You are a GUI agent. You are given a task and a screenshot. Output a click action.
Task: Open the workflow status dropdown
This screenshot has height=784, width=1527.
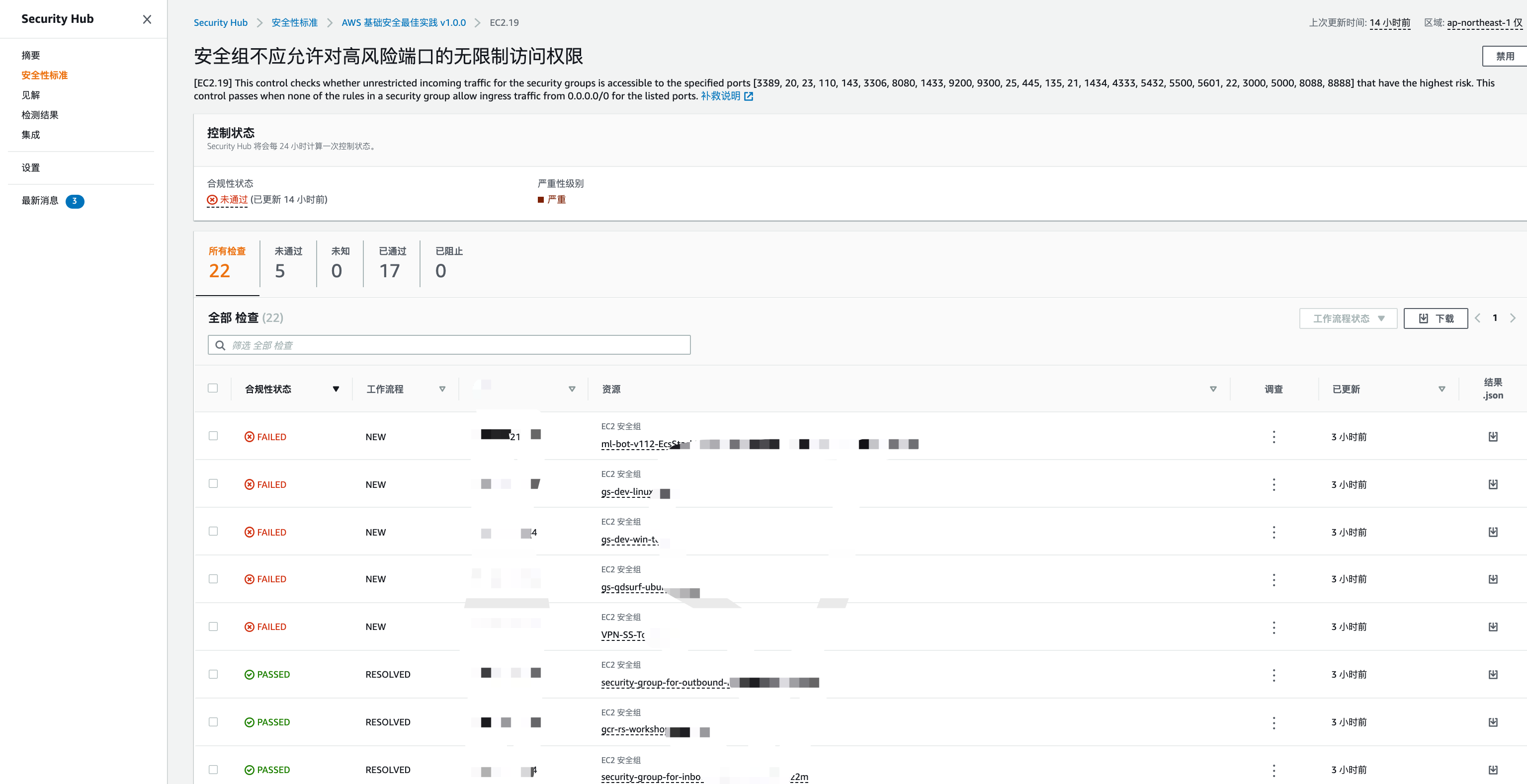tap(1348, 319)
